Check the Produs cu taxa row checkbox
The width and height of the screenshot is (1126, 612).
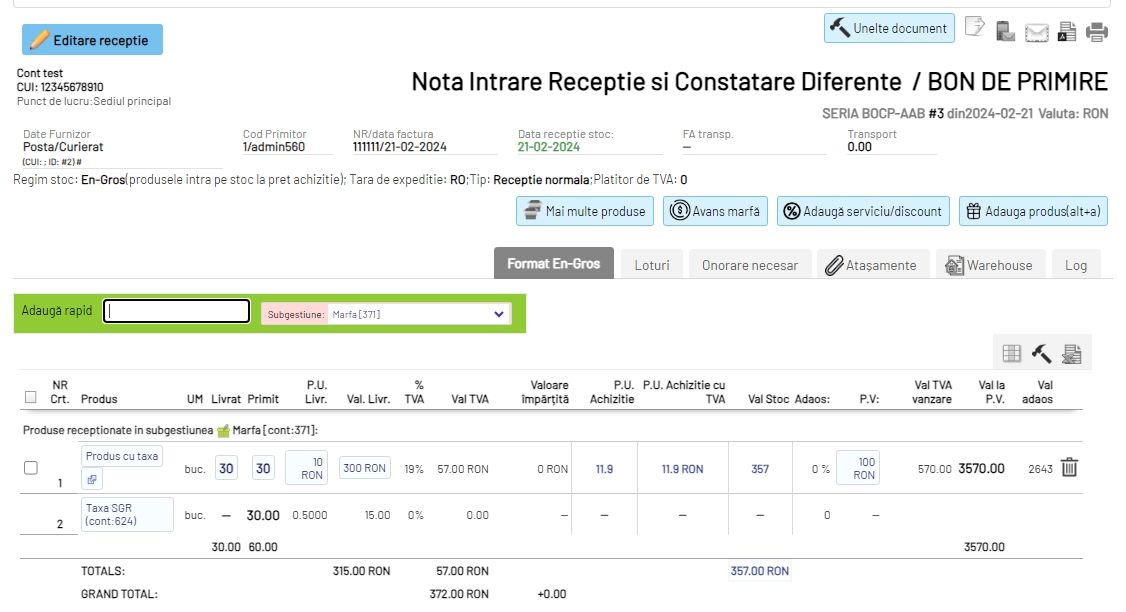point(31,468)
